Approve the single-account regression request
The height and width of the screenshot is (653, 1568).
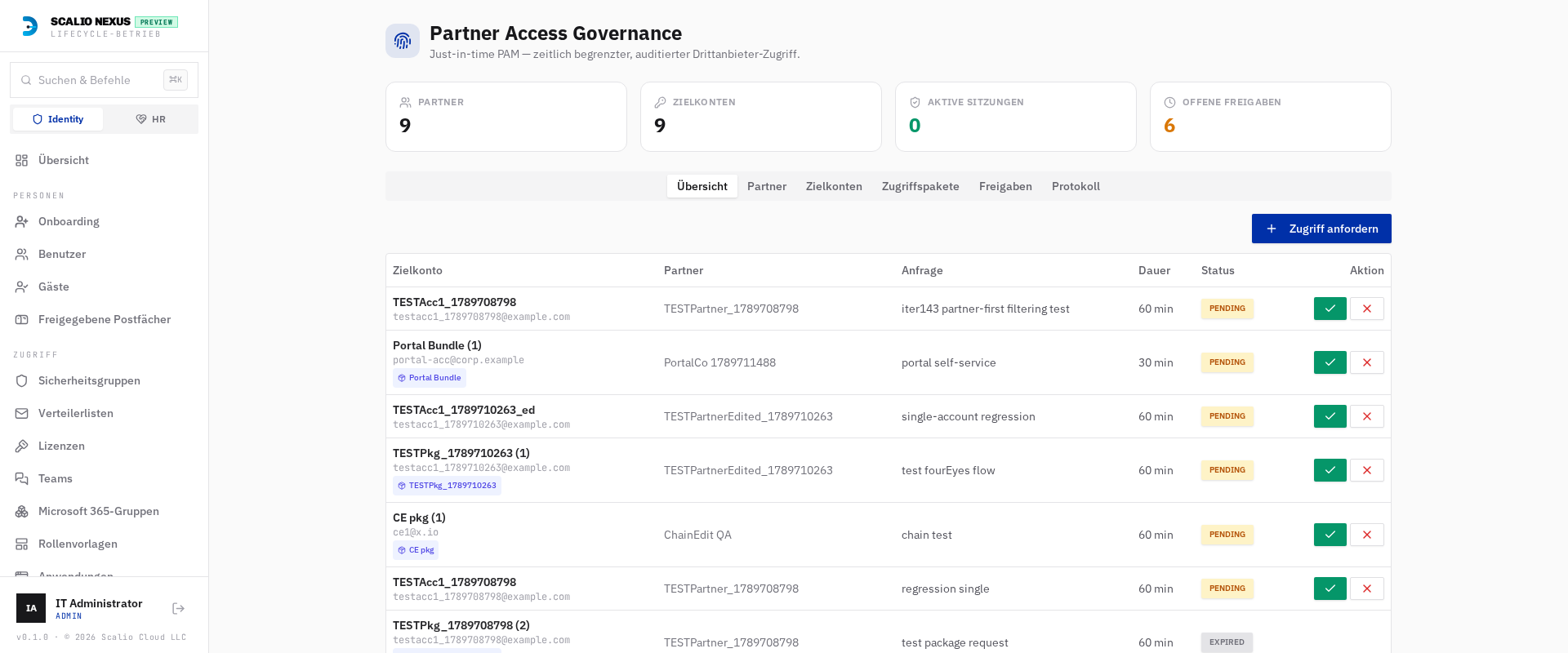1330,416
